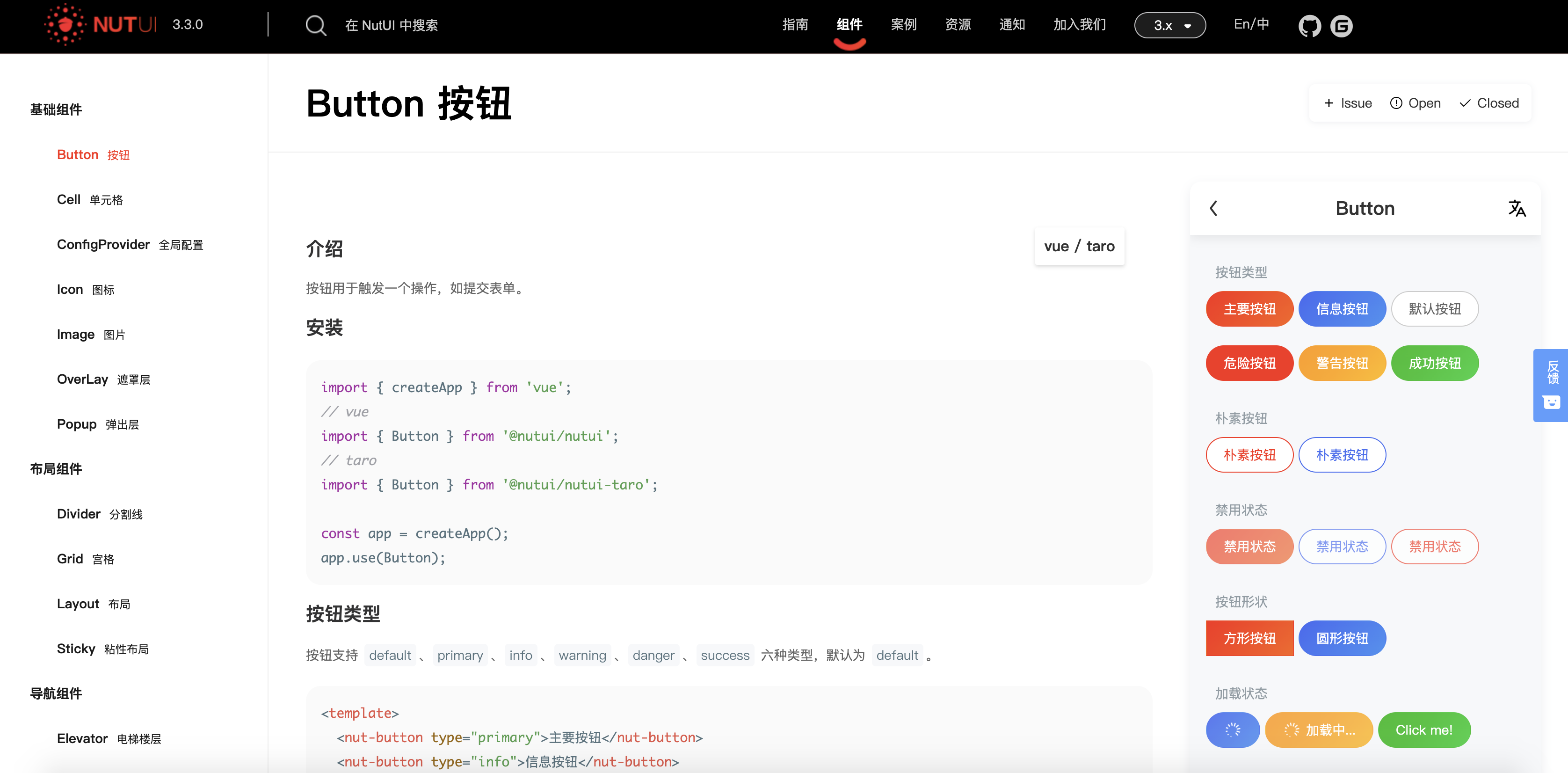Screen dimensions: 1568x773
Task: Click the search magnifier icon
Action: click(x=315, y=26)
